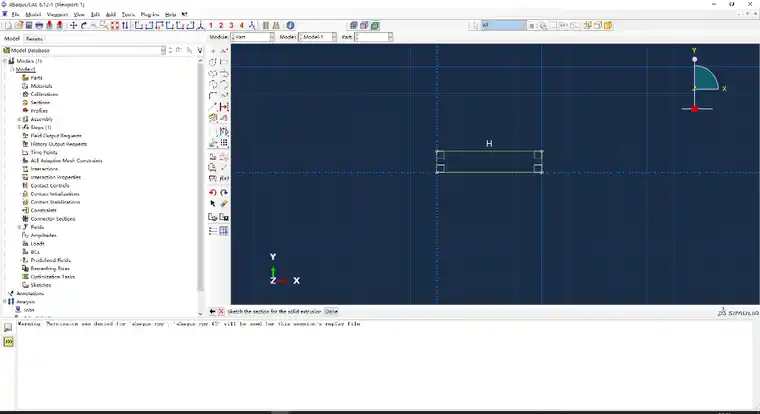
Task: Select the Create Construction line tool
Action: tap(213, 107)
